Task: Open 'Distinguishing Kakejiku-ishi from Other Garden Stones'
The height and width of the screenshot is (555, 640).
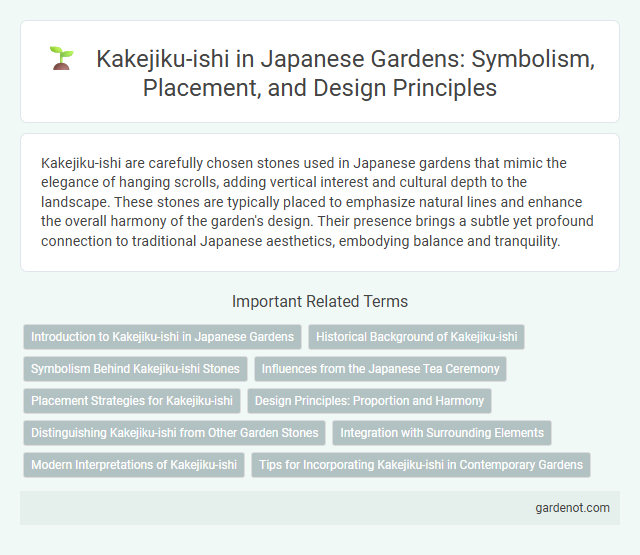Action: pyautogui.click(x=175, y=433)
